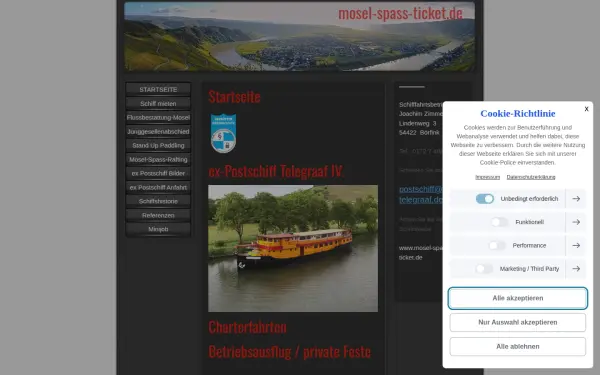Enable the Performance cookies switch

(x=497, y=245)
